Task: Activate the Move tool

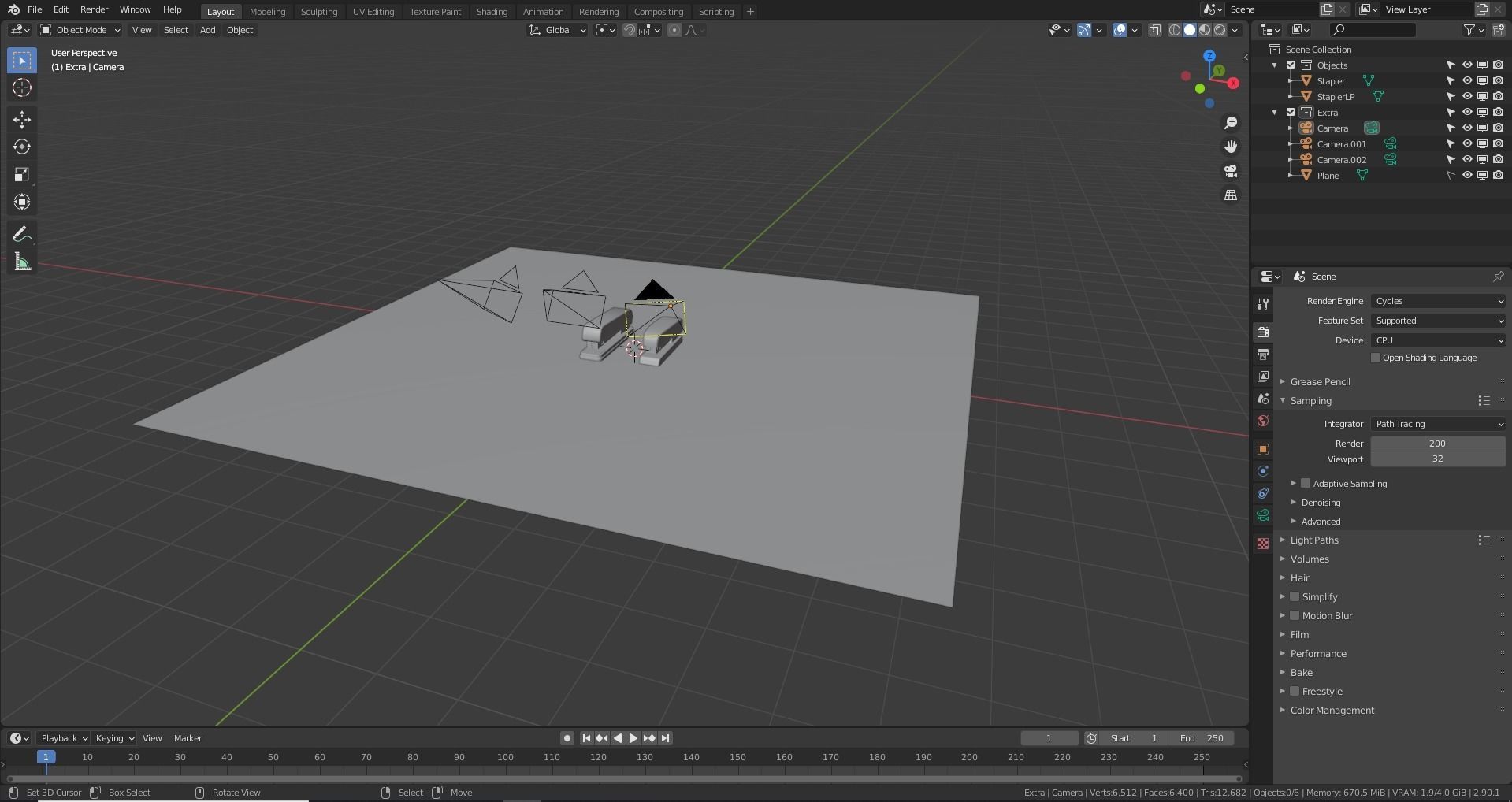Action: click(22, 120)
